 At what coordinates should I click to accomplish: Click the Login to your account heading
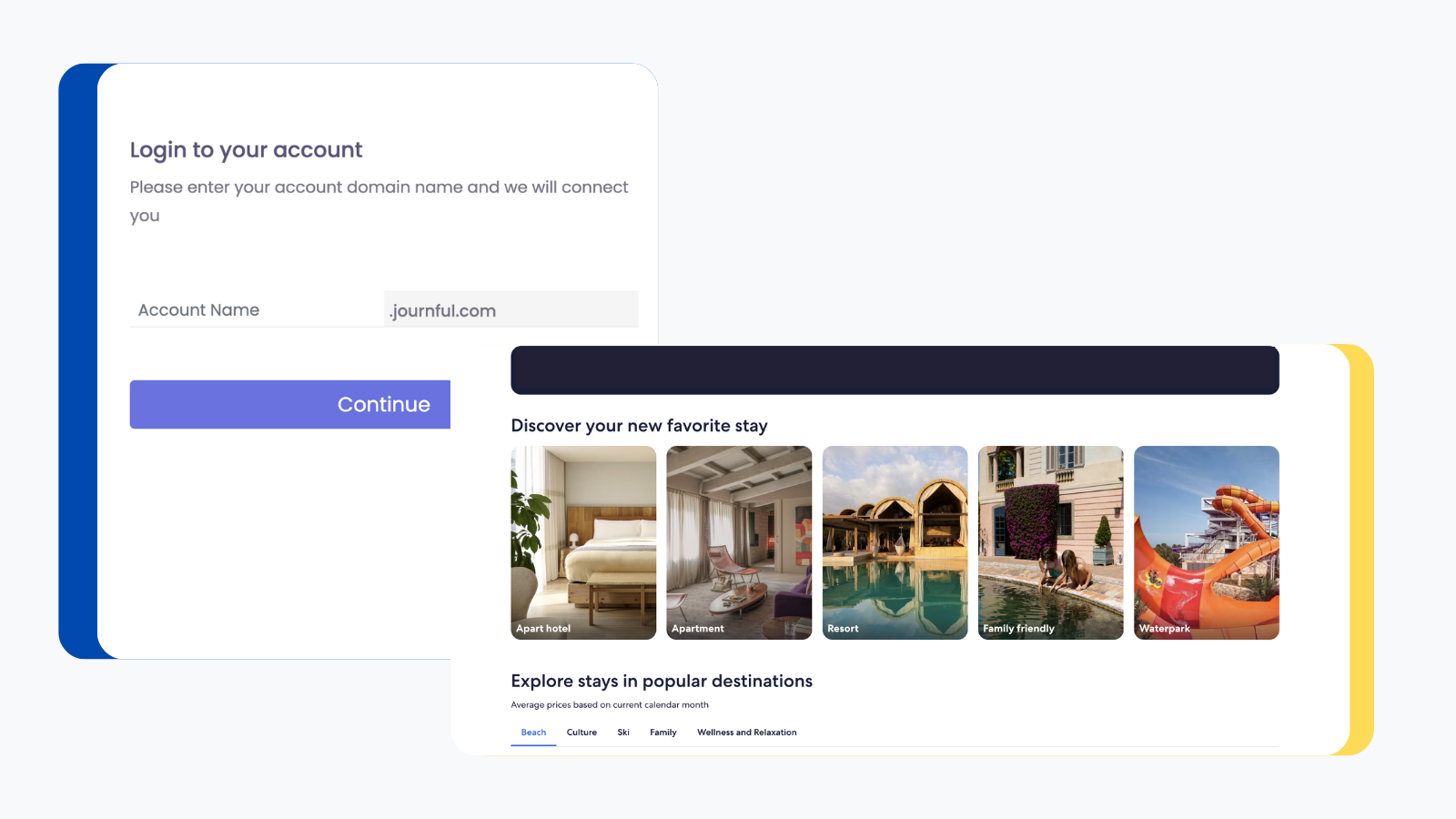click(x=246, y=150)
